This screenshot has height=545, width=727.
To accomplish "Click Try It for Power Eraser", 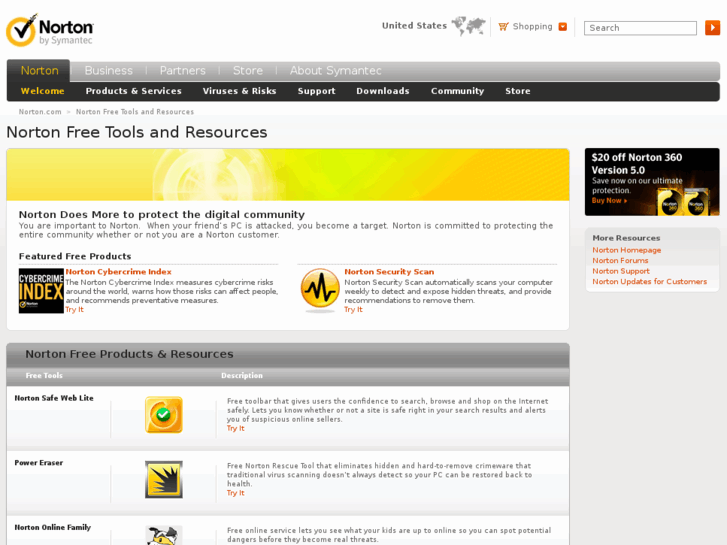I will click(236, 493).
